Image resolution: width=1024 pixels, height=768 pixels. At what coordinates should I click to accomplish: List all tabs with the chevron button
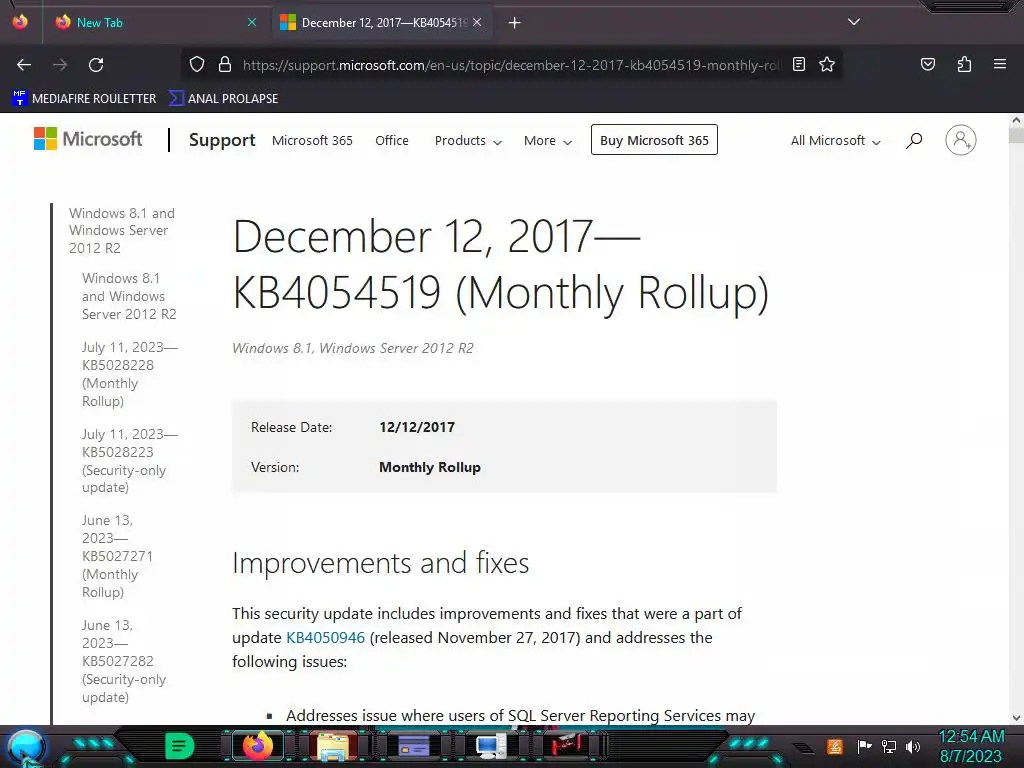click(x=854, y=22)
